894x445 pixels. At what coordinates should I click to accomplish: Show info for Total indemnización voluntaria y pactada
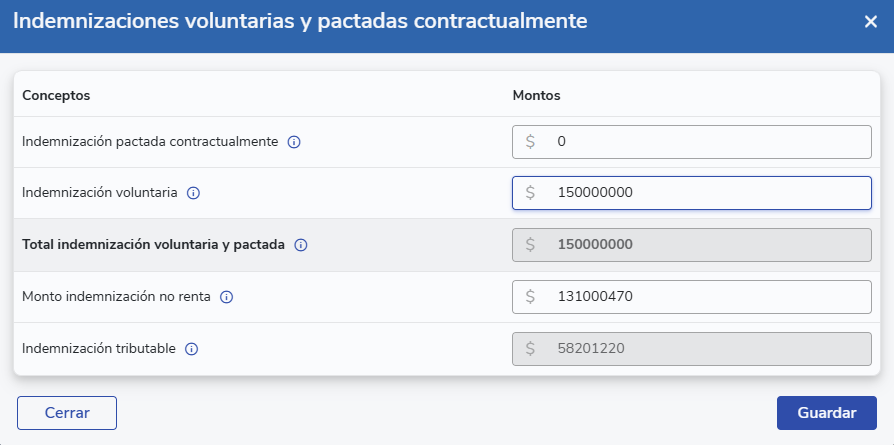point(301,245)
